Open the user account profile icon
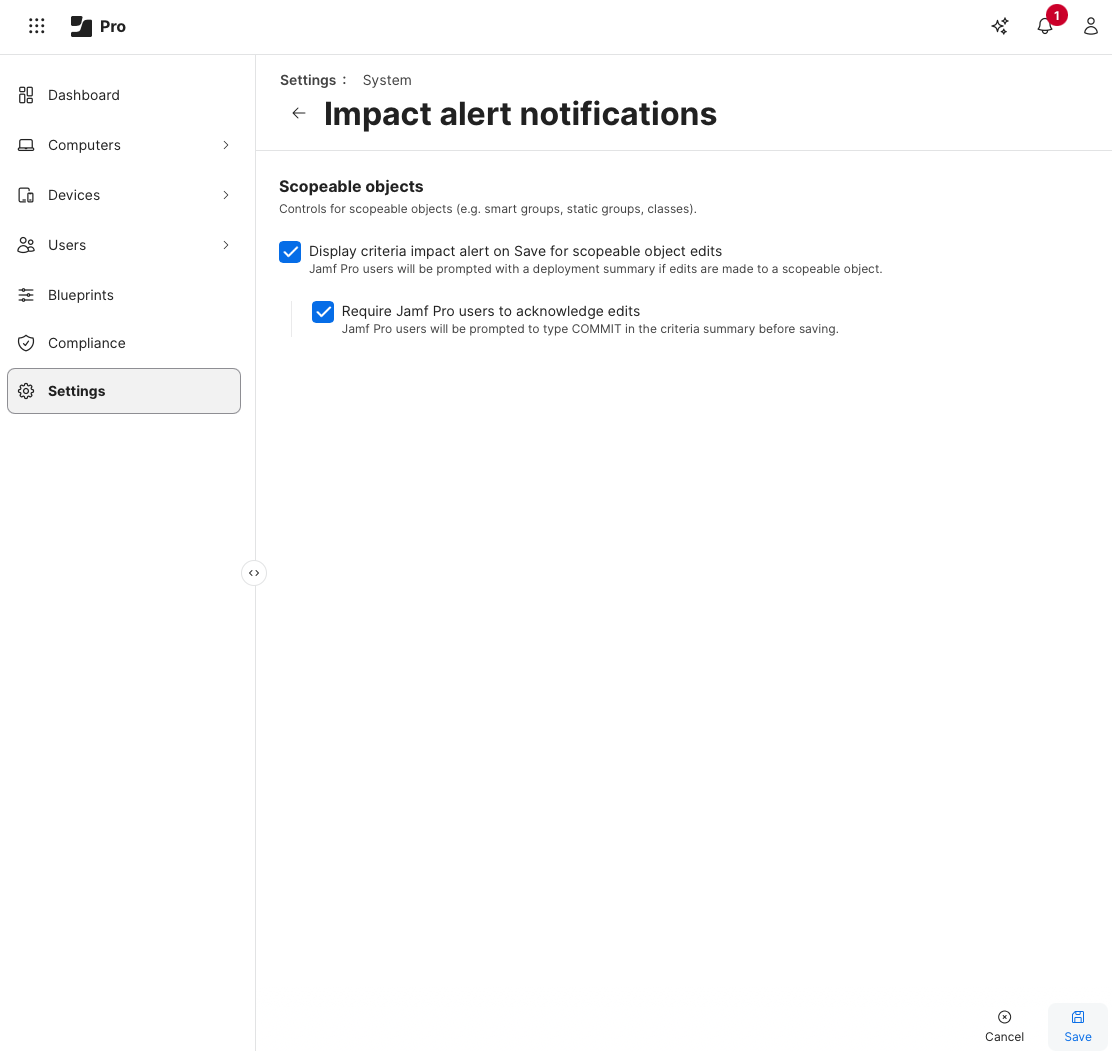The image size is (1112, 1051). click(x=1091, y=26)
